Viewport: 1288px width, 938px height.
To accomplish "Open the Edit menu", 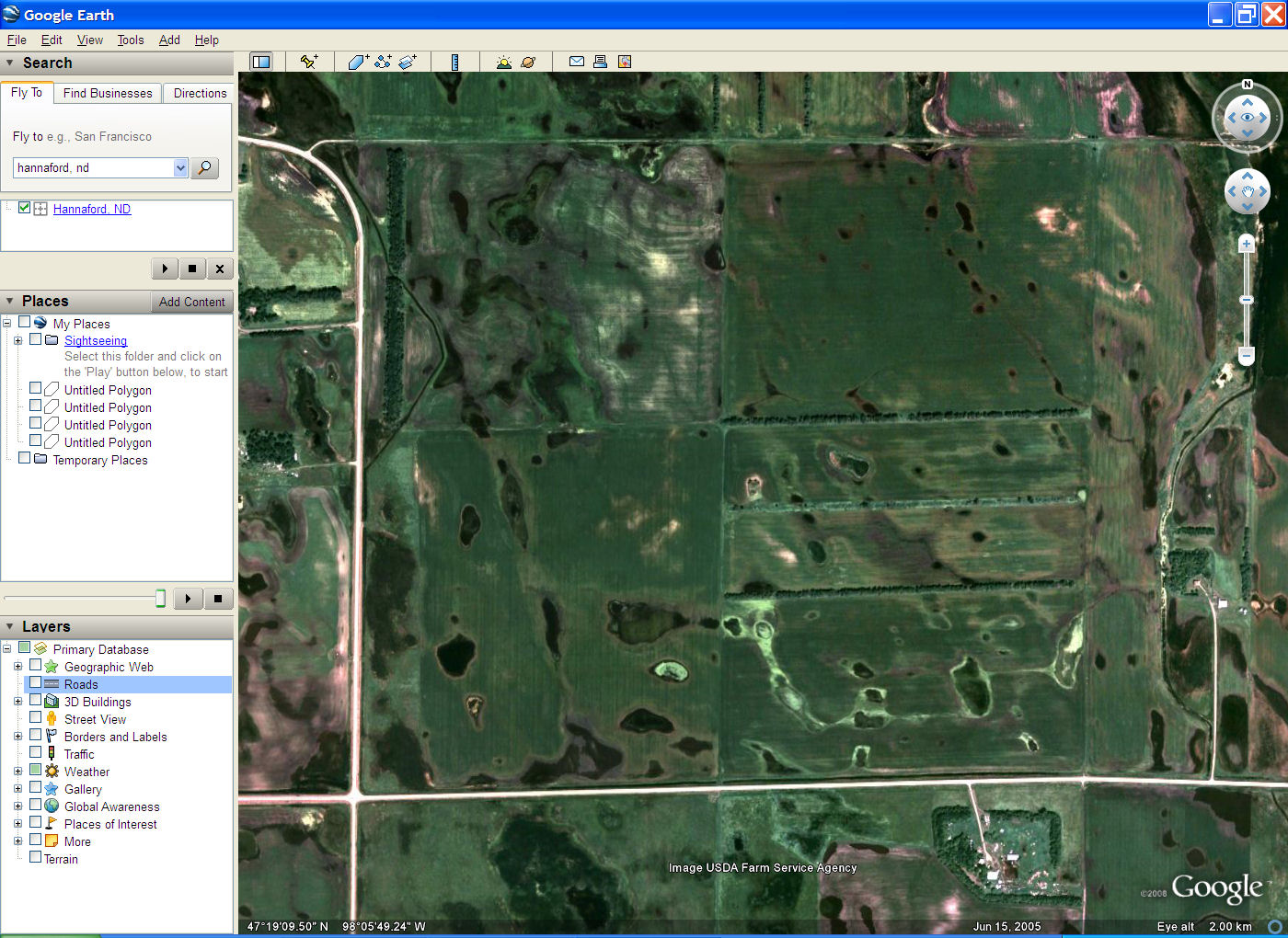I will click(52, 40).
